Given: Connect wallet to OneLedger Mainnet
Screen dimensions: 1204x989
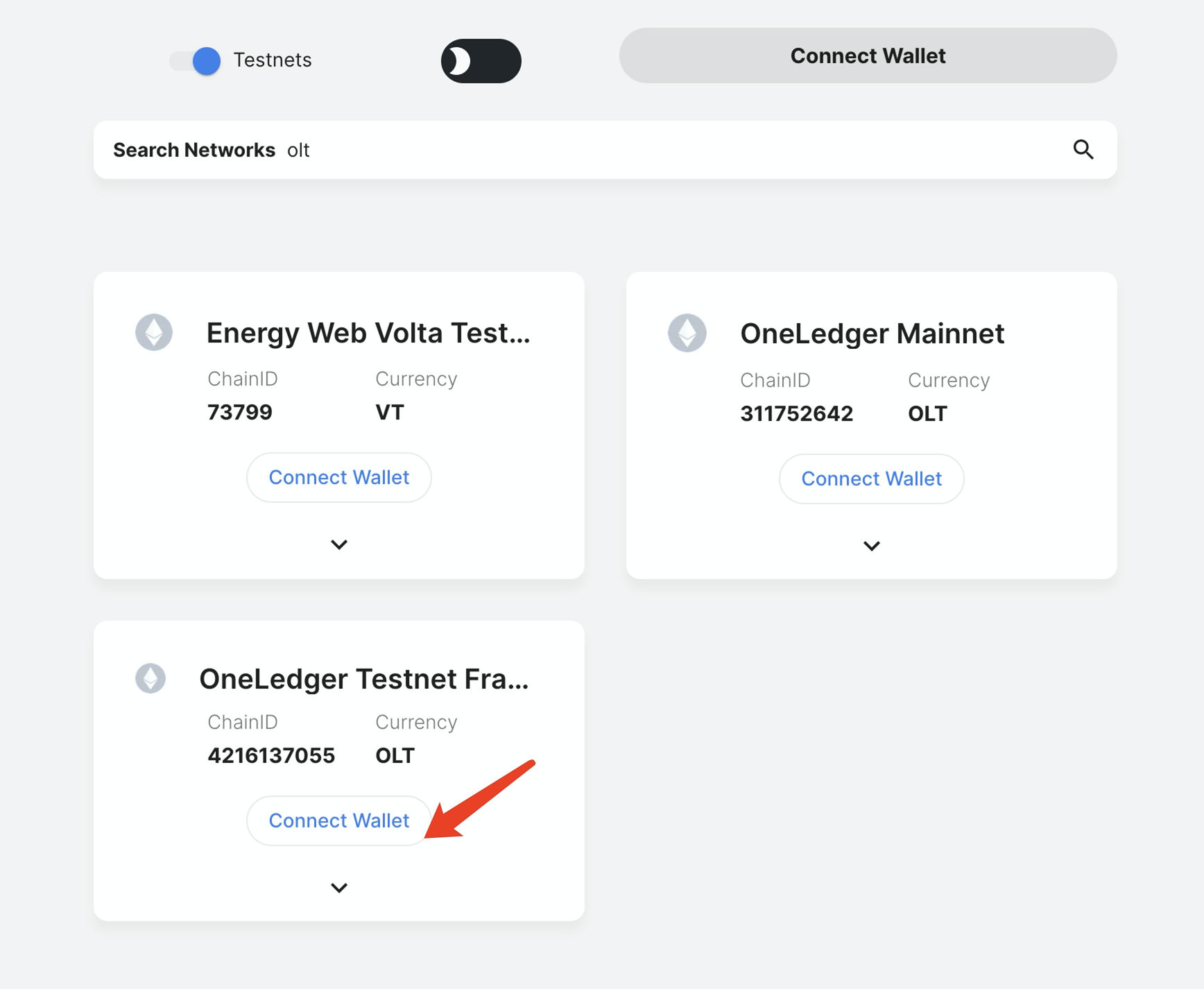Looking at the screenshot, I should click(871, 479).
